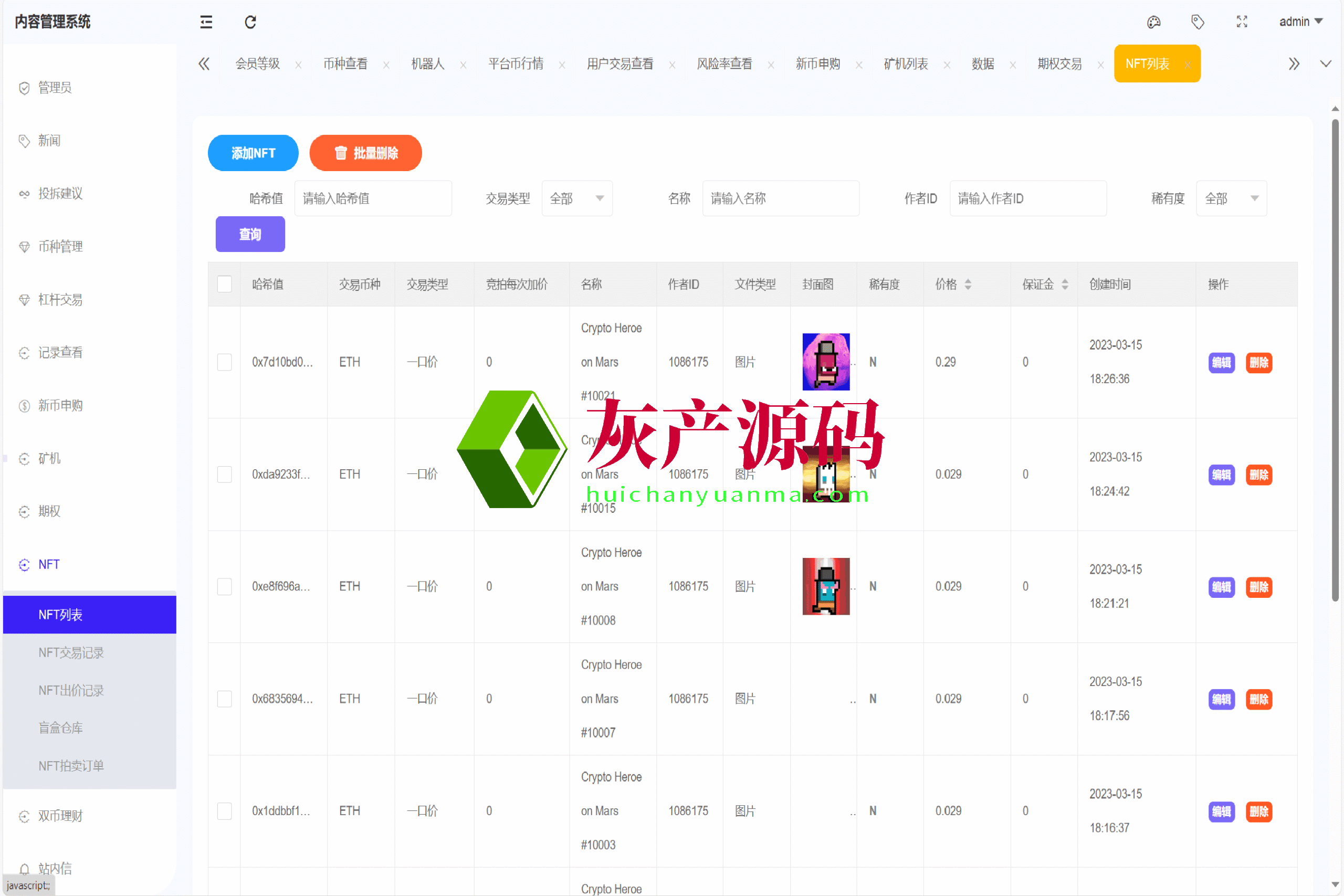Click the tag icon in header
The image size is (1344, 896).
pos(1197,22)
